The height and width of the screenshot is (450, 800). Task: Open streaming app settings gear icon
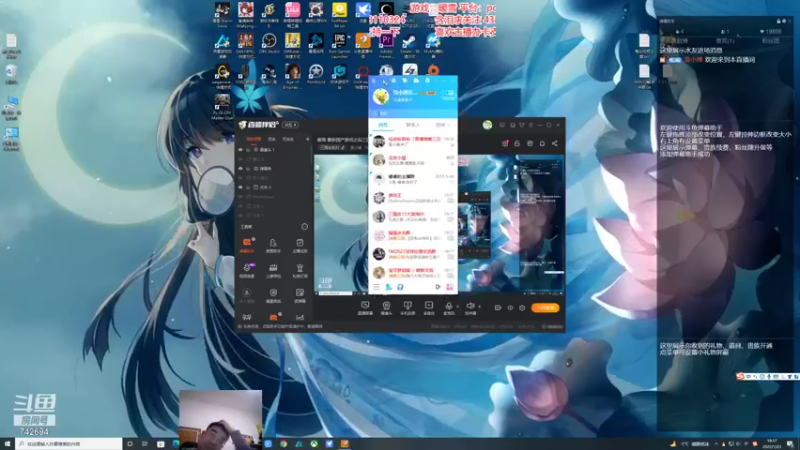[522, 308]
